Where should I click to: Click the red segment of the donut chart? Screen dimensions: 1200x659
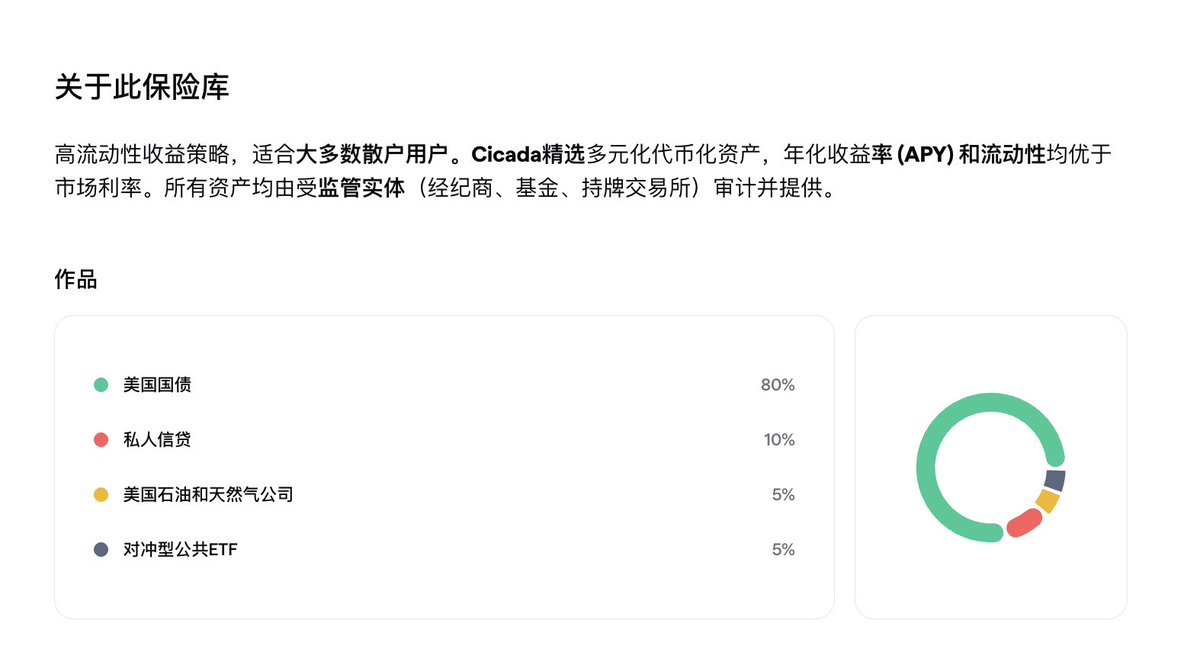(1023, 523)
